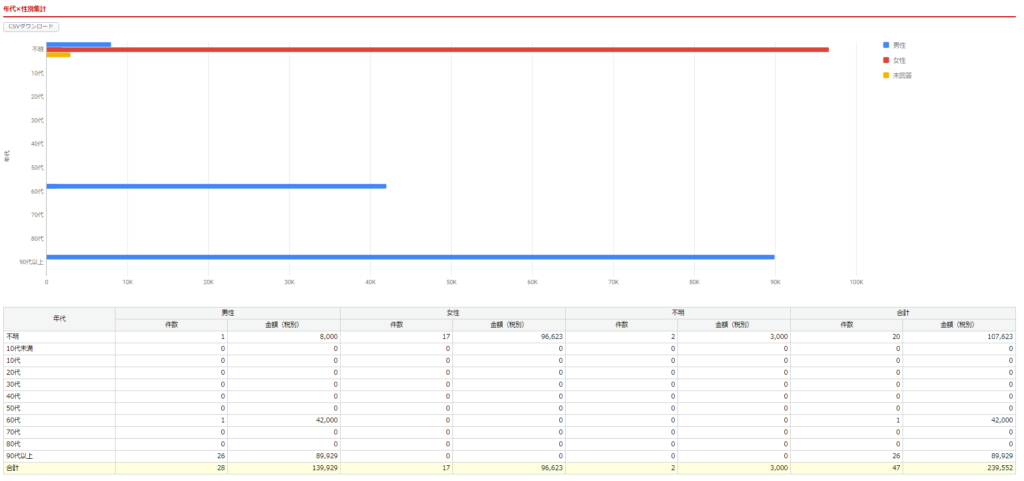The height and width of the screenshot is (481, 1024).
Task: Click the 50代 row label in table
Action: [x=13, y=408]
